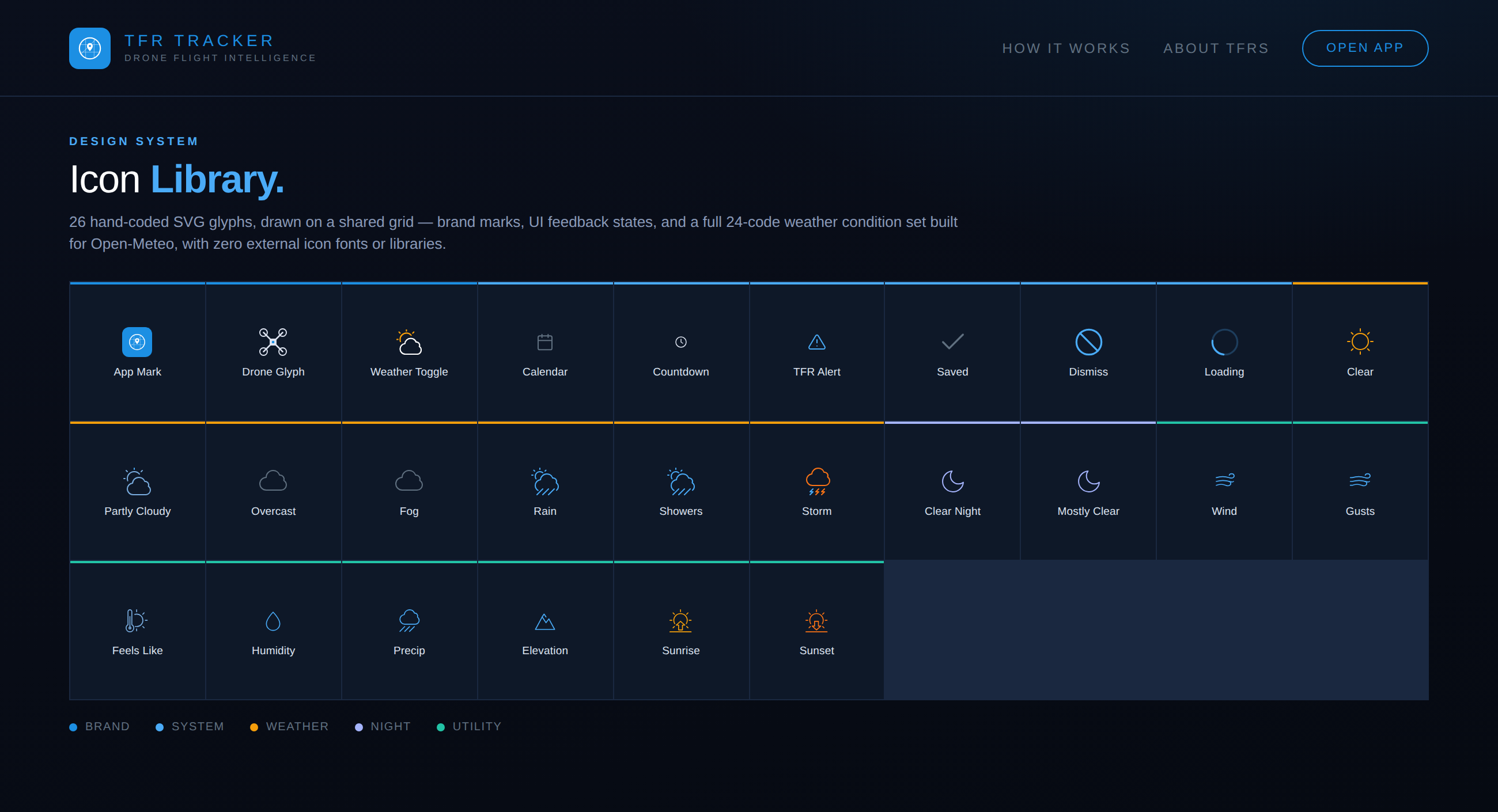Select the Sunrise icon
The image size is (1498, 812).
[x=681, y=621]
